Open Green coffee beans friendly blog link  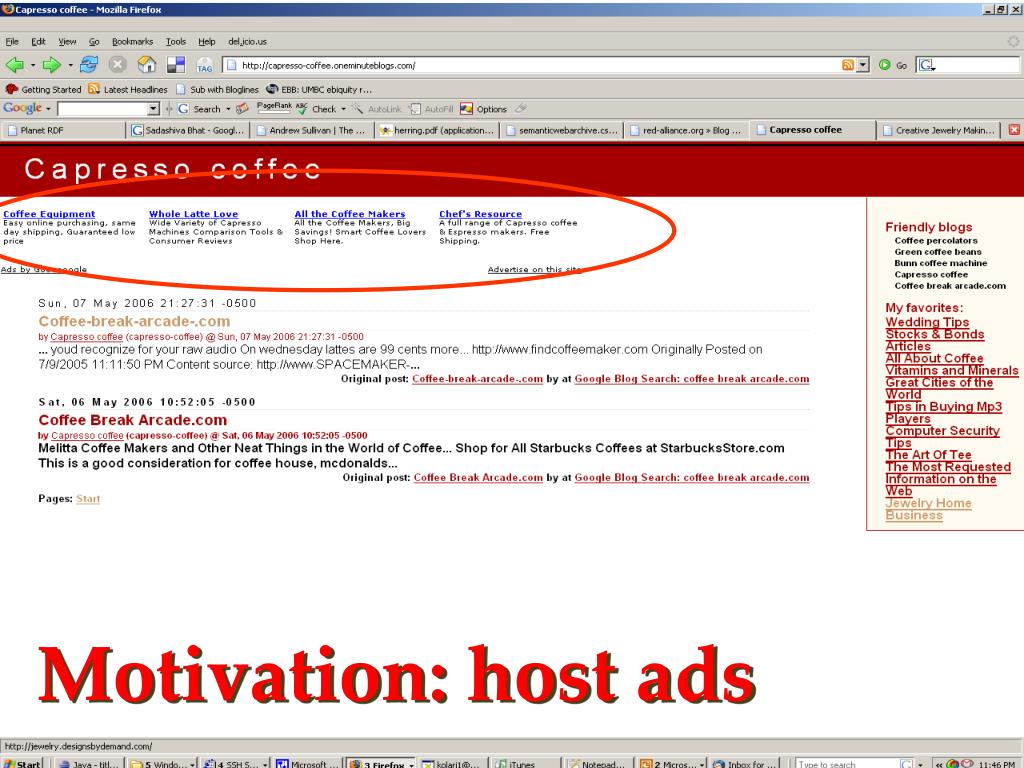(x=938, y=251)
